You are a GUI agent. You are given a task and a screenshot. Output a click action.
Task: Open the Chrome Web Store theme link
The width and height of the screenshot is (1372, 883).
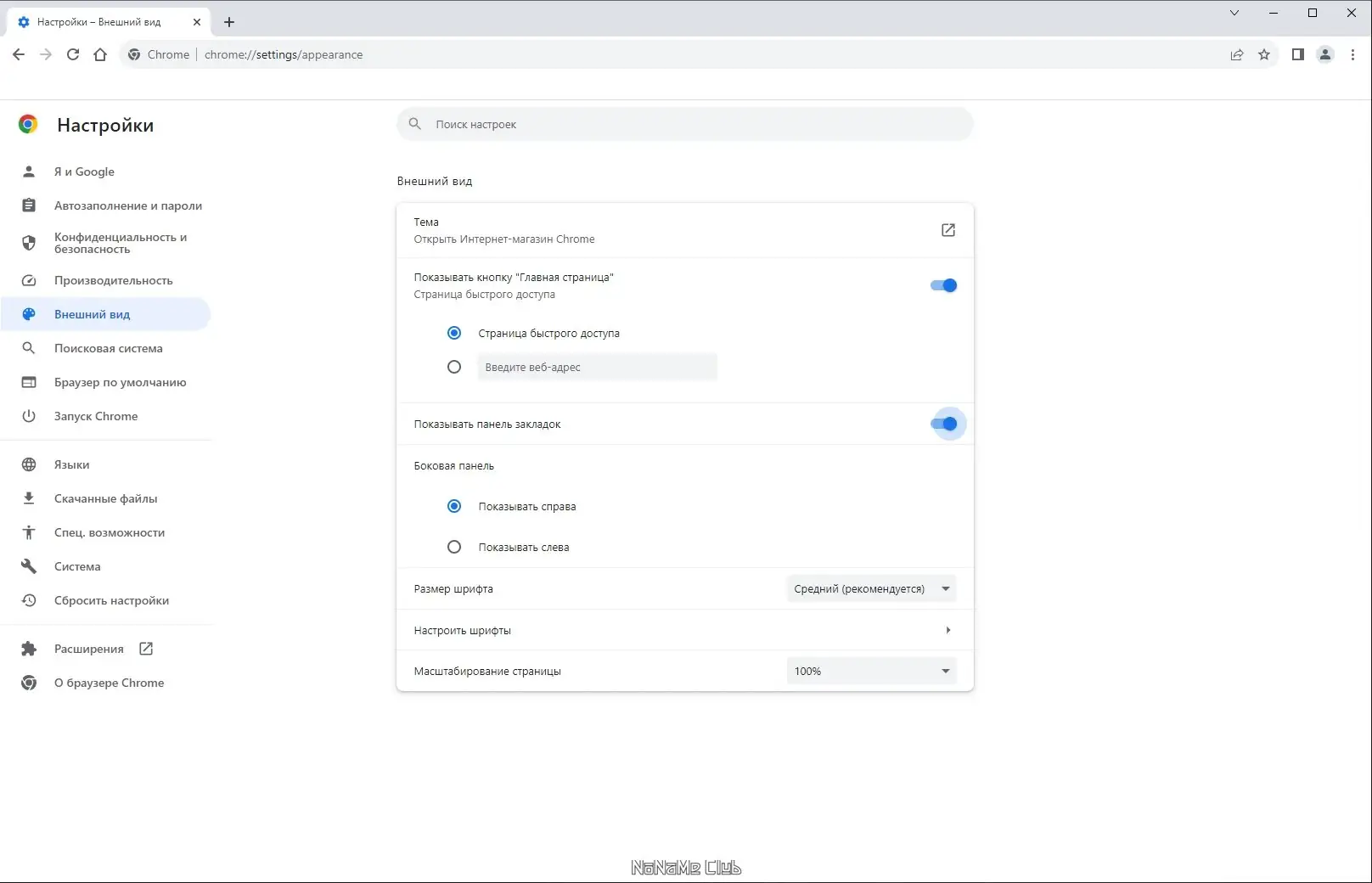click(x=947, y=229)
